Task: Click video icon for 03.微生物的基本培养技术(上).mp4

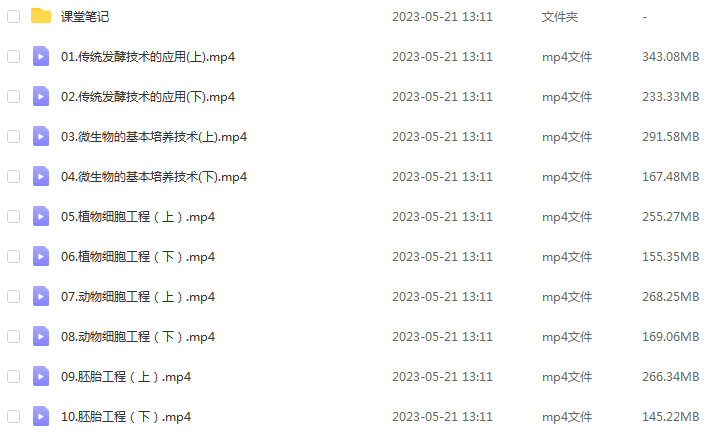Action: tap(41, 136)
